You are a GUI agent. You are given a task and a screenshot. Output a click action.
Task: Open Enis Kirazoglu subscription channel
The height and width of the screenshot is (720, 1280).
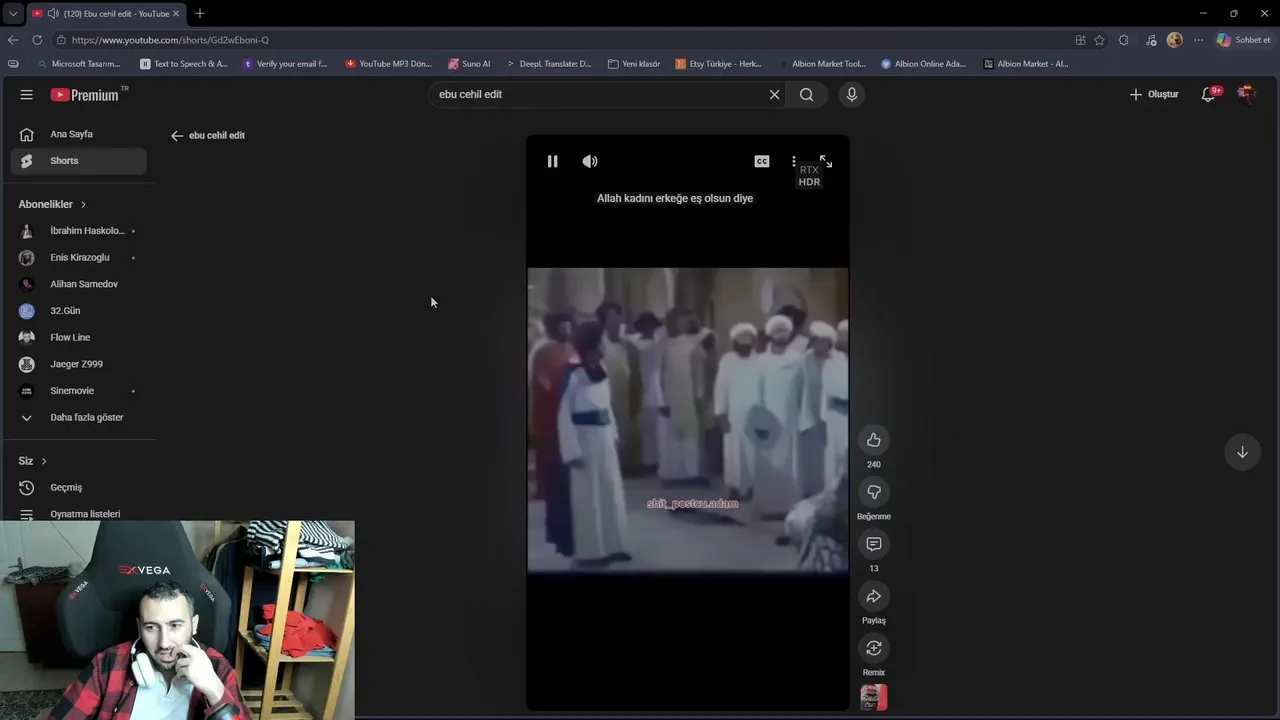[78, 257]
